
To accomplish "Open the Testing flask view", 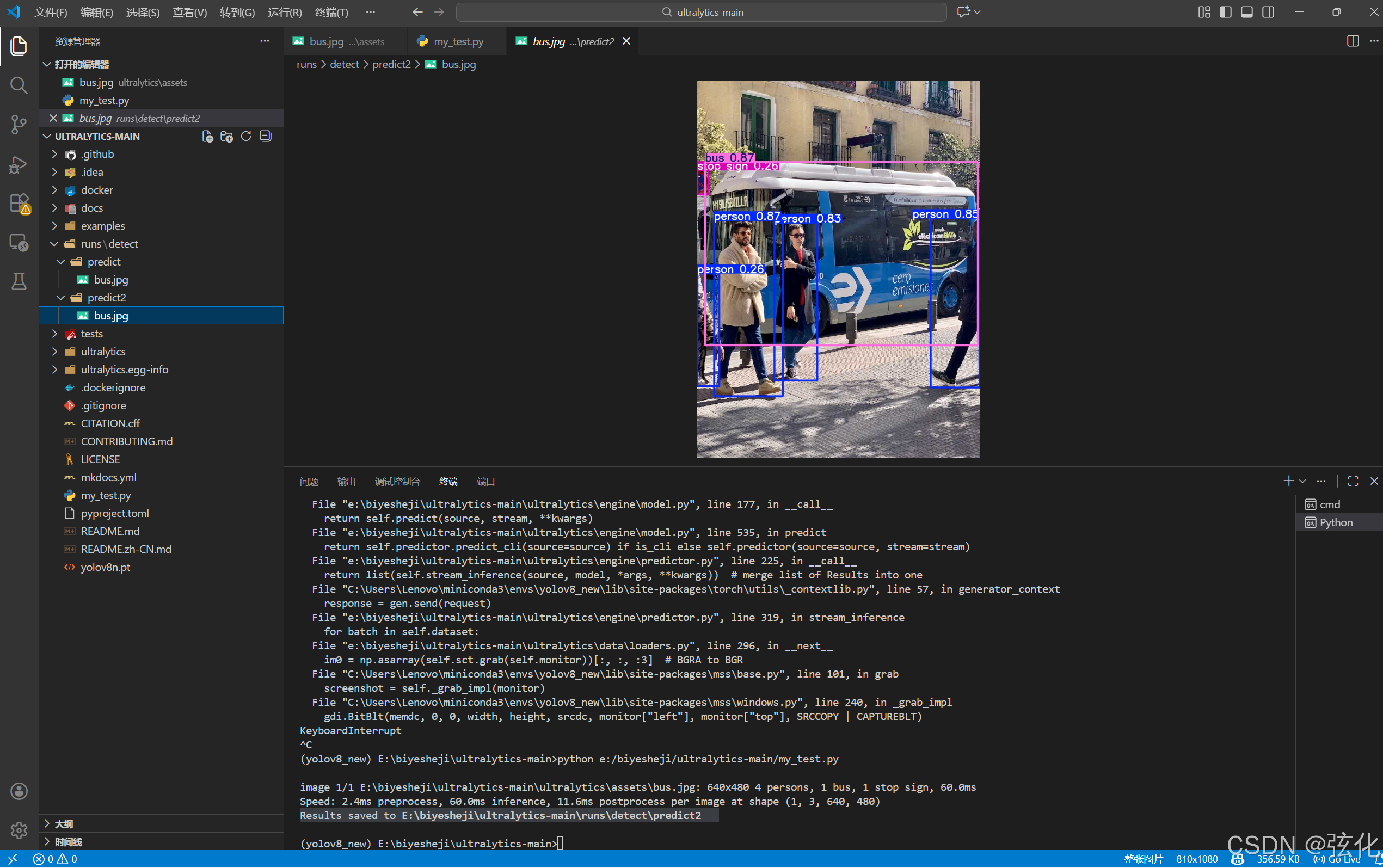I will (x=19, y=282).
